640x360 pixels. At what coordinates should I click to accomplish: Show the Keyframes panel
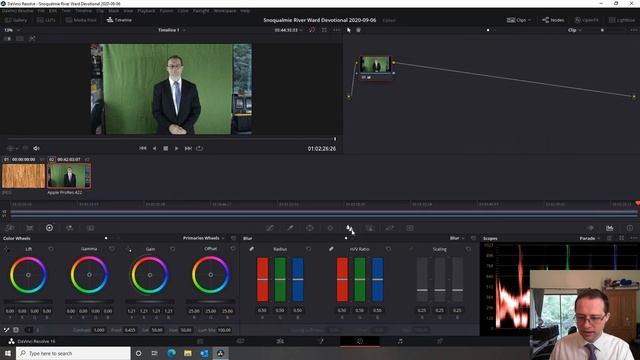pos(590,228)
